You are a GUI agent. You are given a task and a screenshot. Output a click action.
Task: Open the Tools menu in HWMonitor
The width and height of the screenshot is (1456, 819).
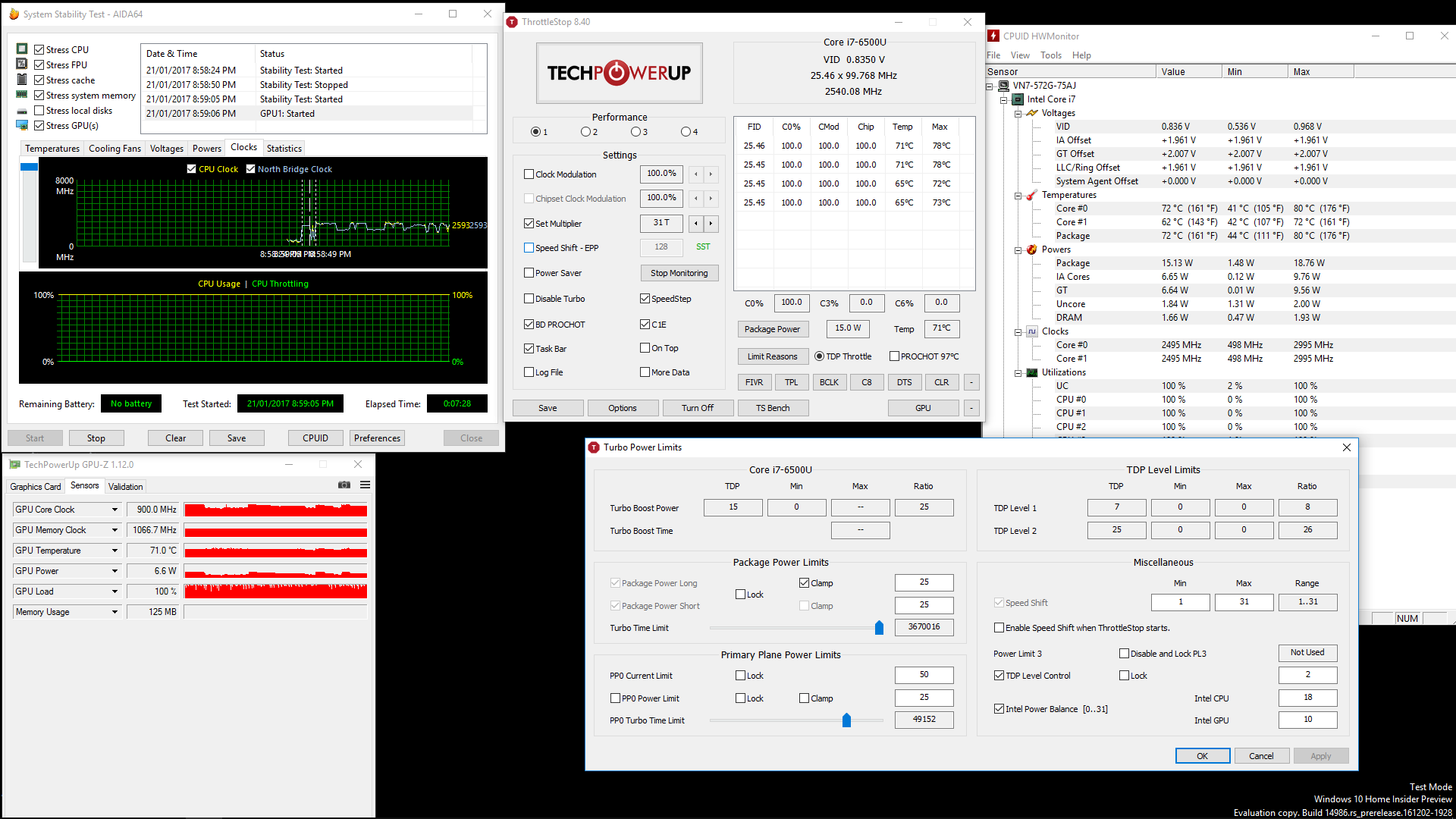tap(1050, 55)
